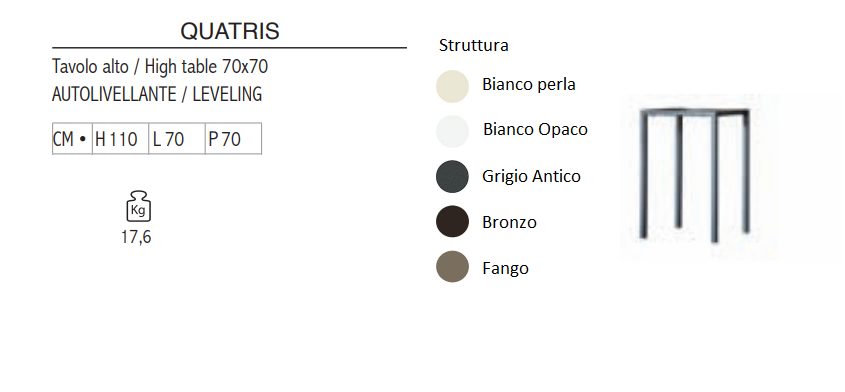Click the H 110 height cell
The image size is (845, 392).
(x=120, y=139)
